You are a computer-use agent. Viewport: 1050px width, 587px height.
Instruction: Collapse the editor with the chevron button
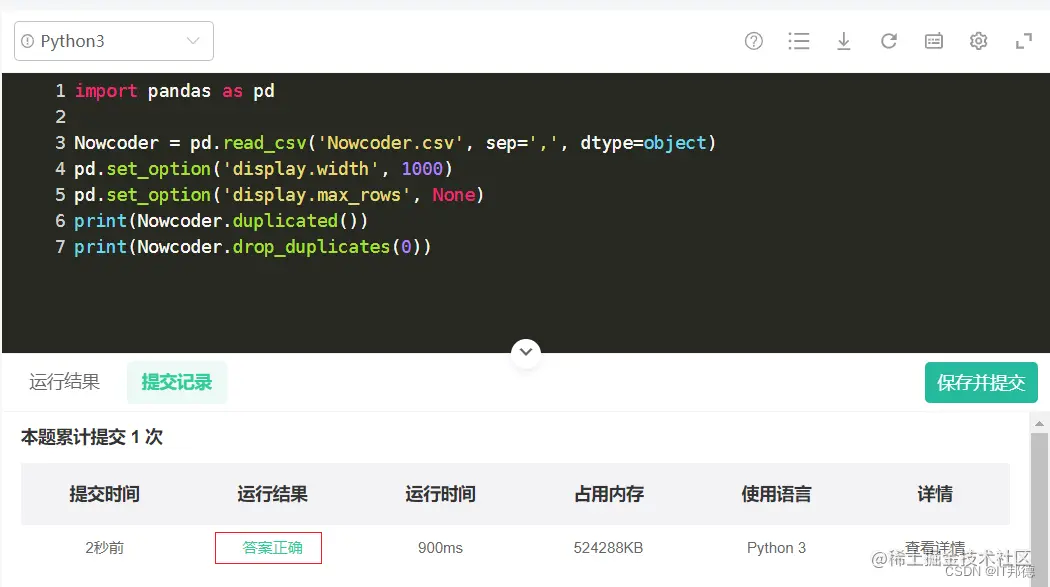coord(526,351)
